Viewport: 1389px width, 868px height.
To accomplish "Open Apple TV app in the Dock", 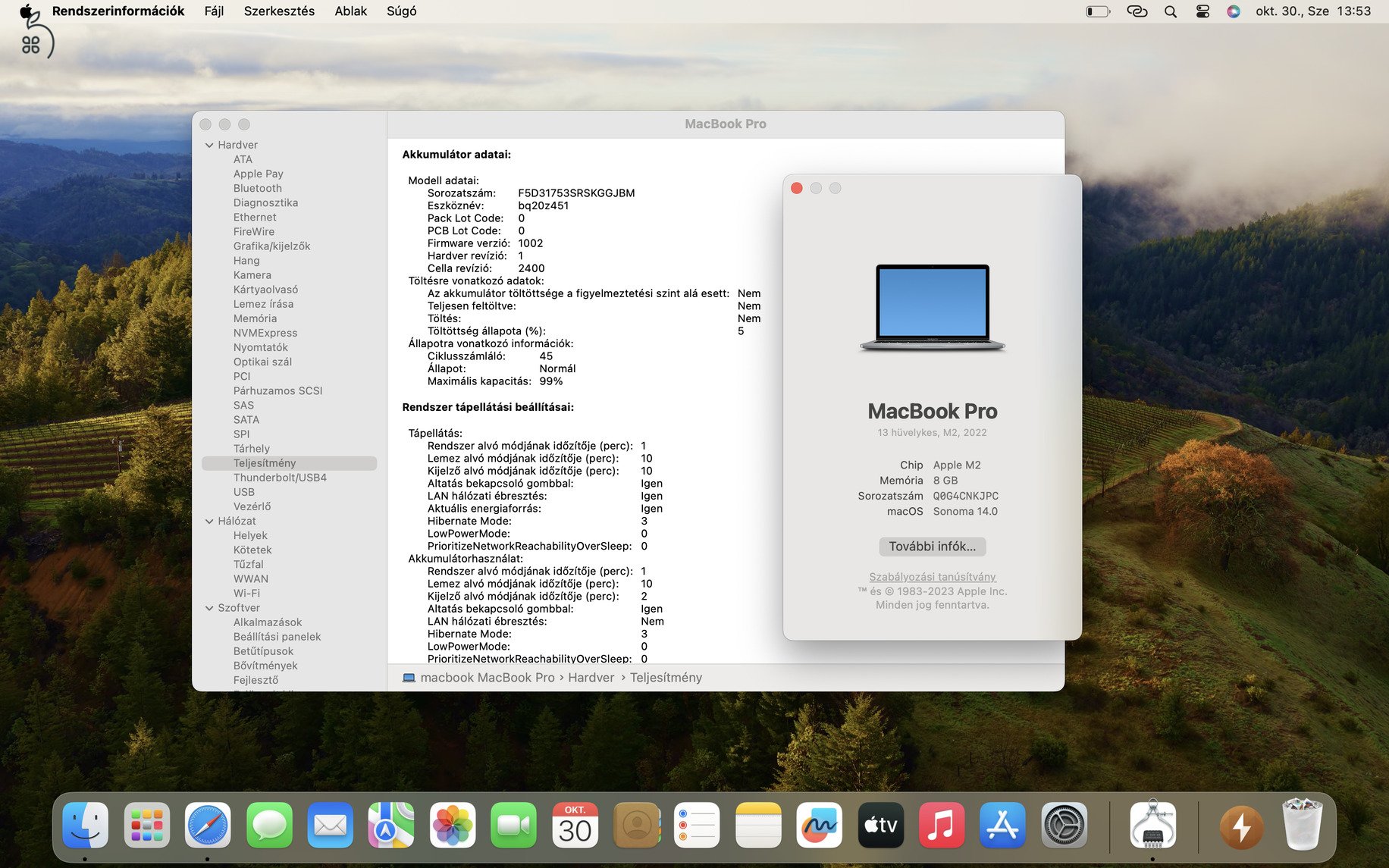I will pyautogui.click(x=881, y=825).
